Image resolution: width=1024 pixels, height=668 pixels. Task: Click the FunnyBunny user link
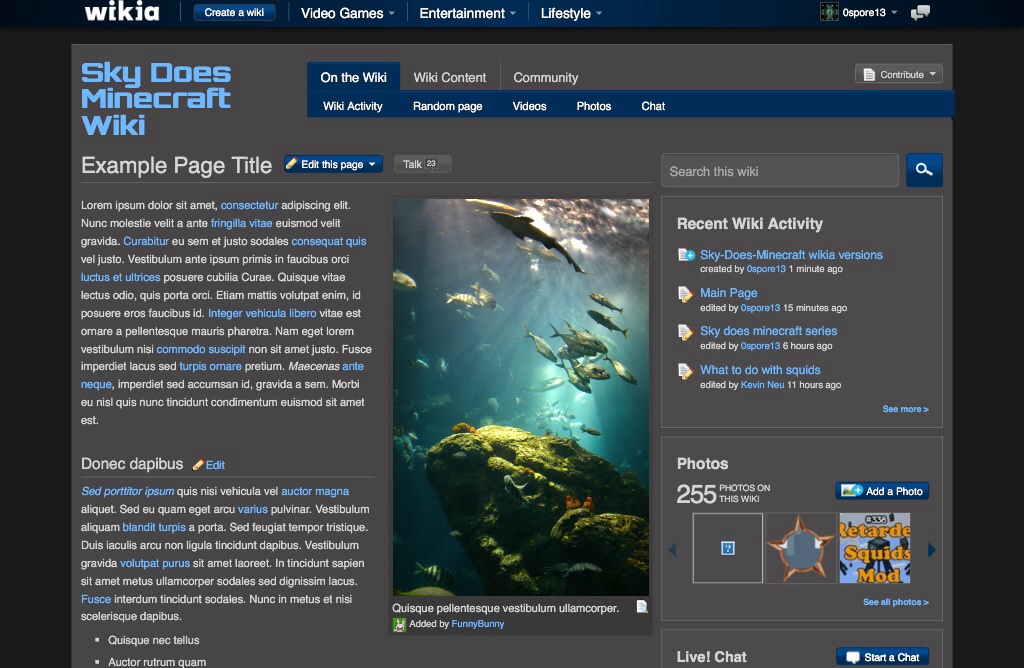477,624
